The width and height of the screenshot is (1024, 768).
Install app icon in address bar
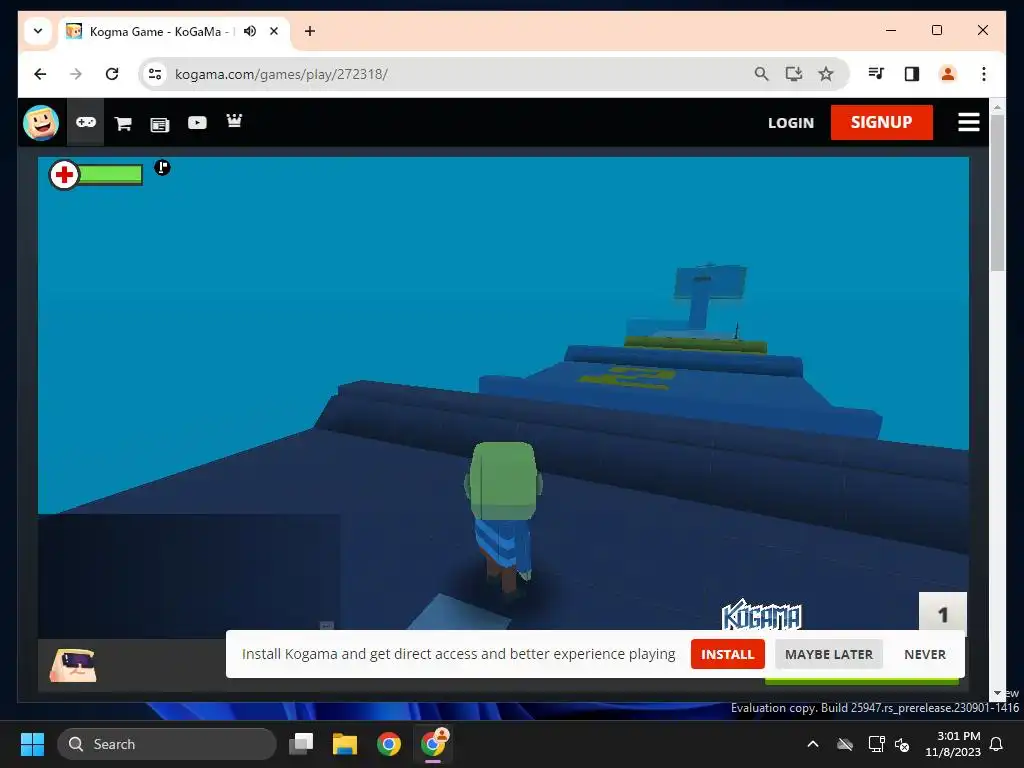[x=793, y=74]
